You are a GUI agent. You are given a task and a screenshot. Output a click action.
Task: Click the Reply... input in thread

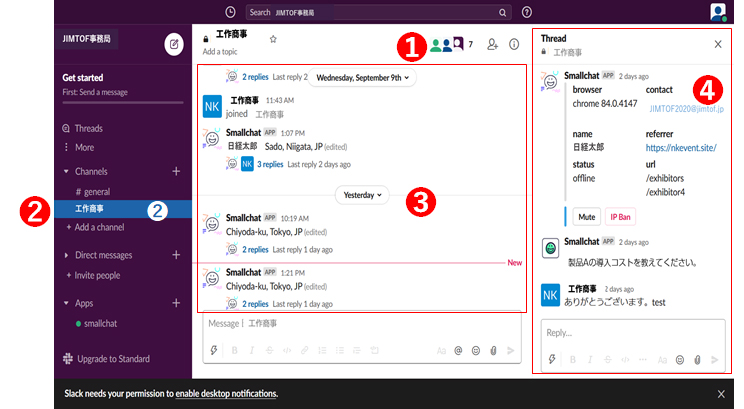click(x=633, y=333)
